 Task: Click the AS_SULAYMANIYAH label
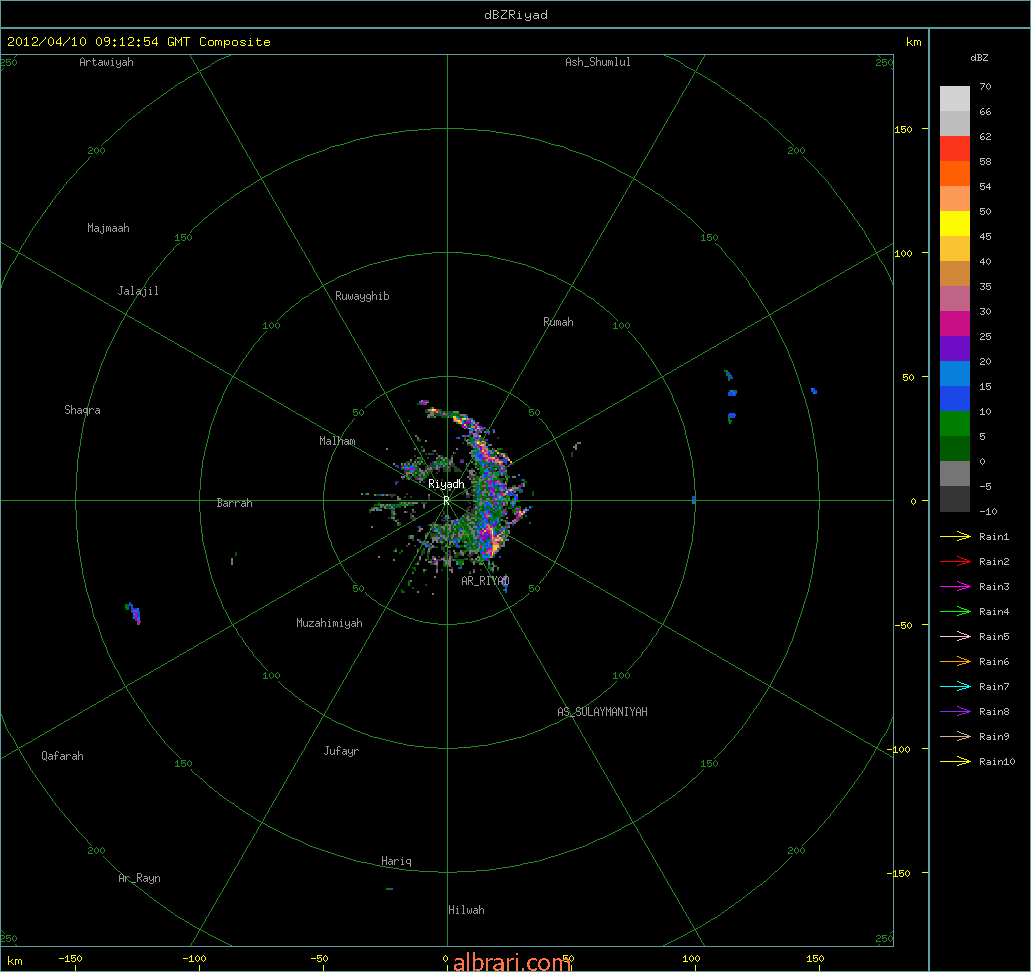(602, 712)
